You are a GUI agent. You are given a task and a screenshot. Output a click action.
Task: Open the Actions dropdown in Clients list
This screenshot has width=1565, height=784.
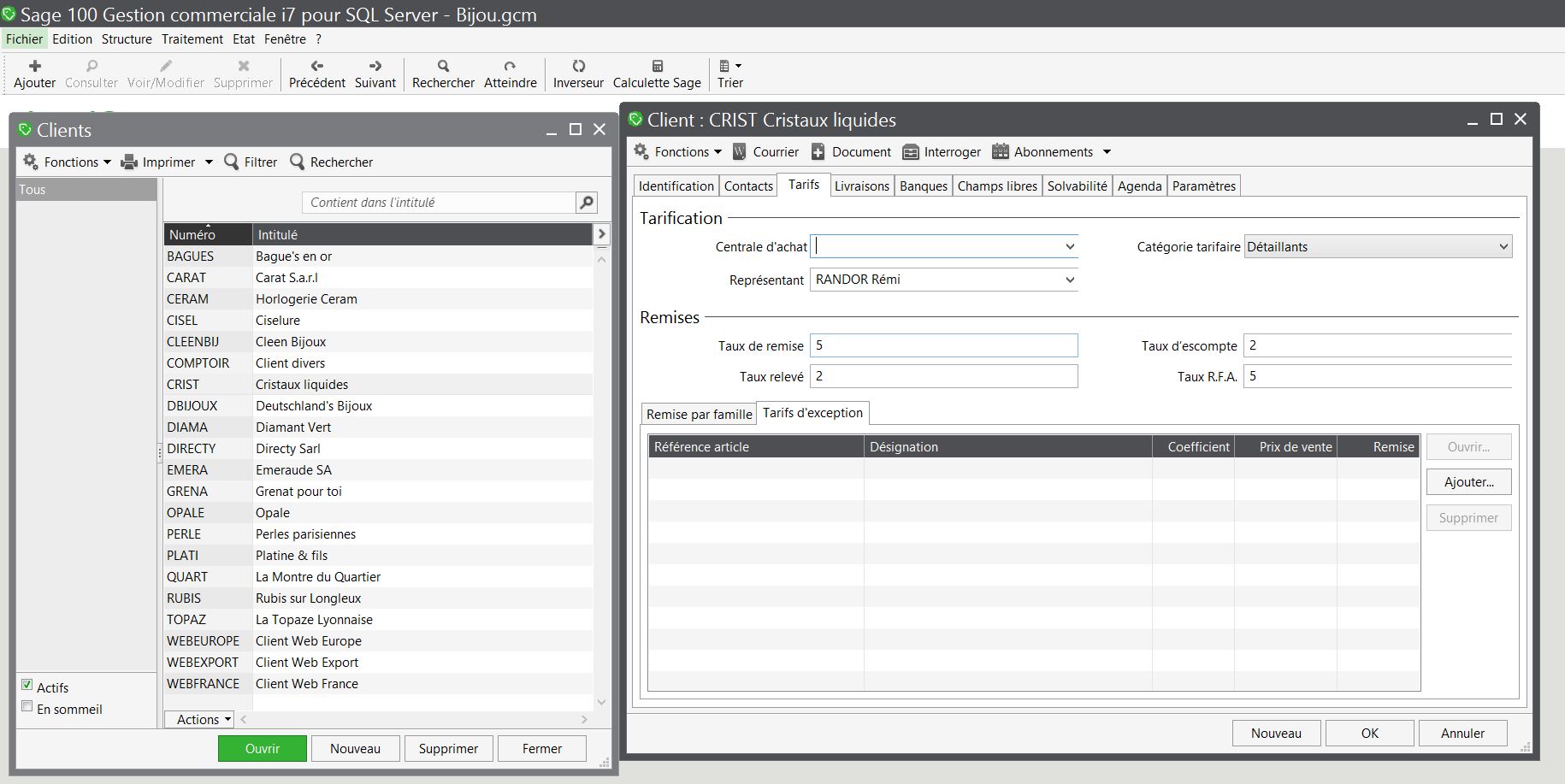coord(199,719)
